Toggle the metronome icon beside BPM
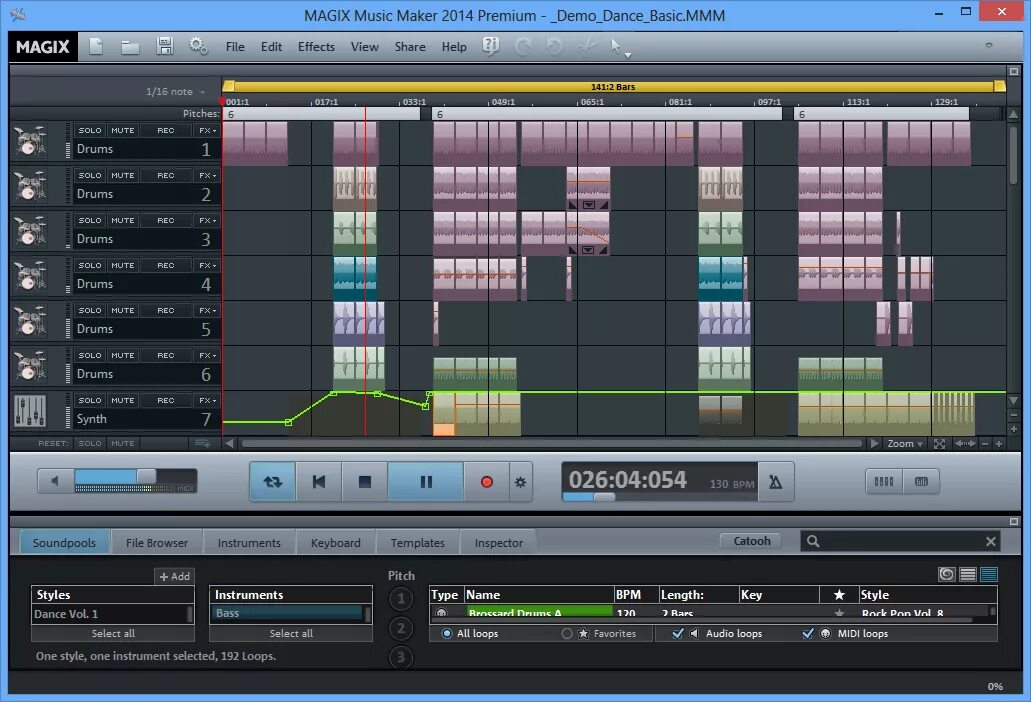Screen dimensions: 1031x702 pyautogui.click(x=776, y=482)
